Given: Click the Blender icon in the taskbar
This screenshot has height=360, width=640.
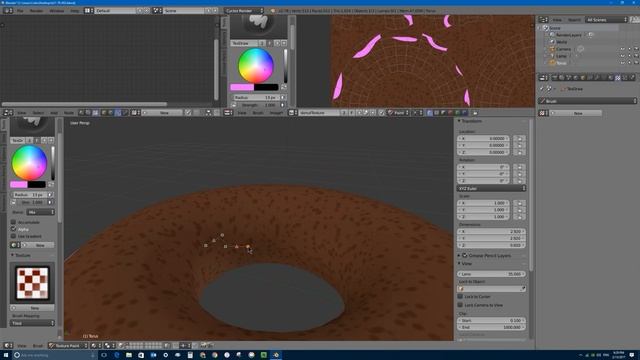Looking at the screenshot, I should [276, 355].
